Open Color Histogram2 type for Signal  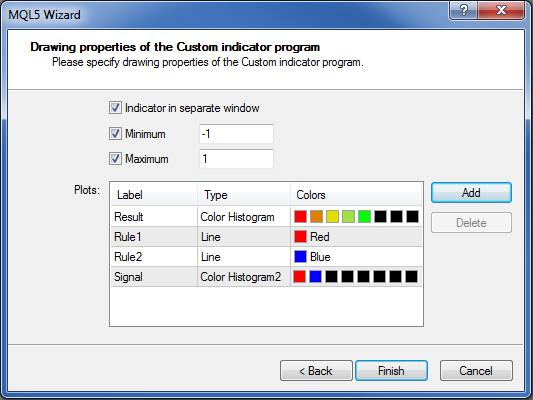[244, 277]
